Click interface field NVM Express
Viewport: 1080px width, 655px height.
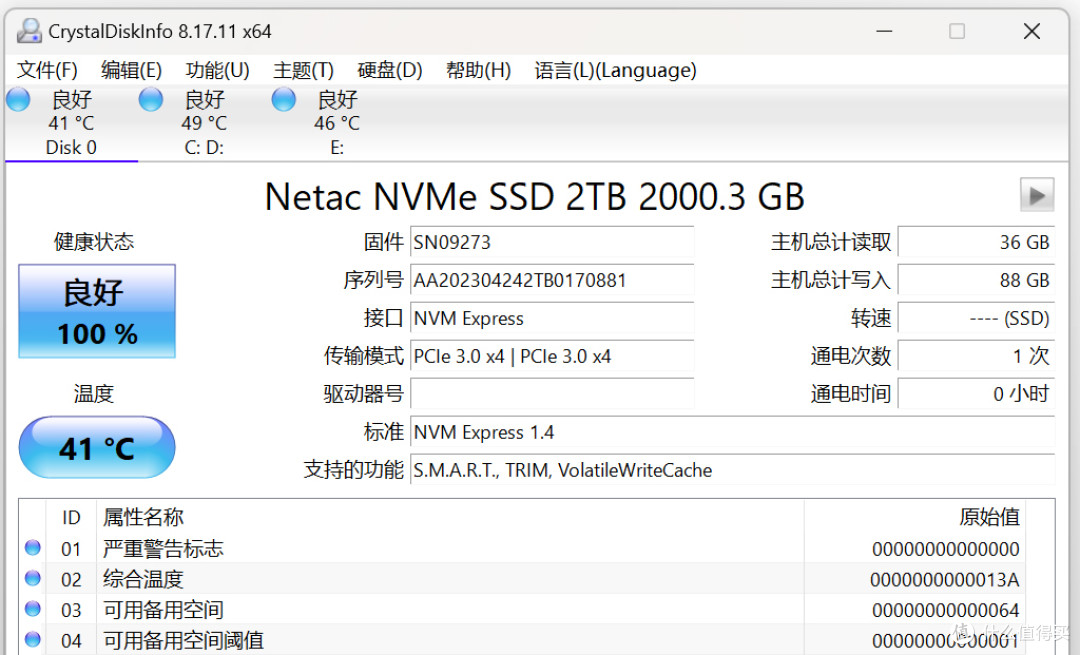(x=552, y=318)
